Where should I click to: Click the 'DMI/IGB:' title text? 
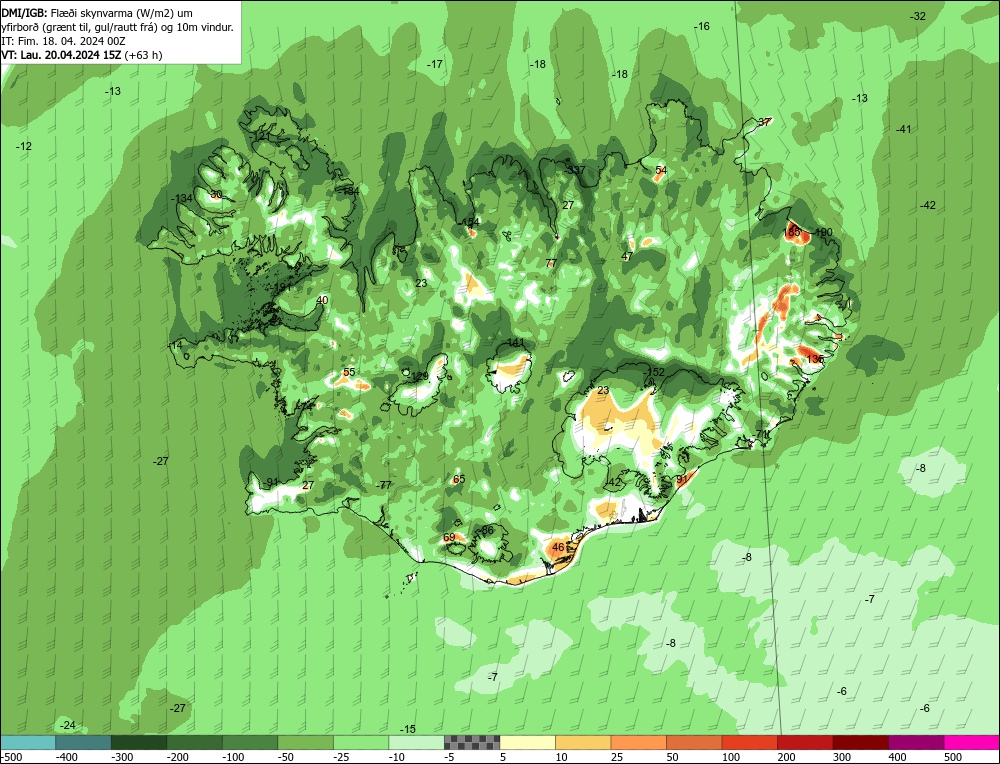[24, 13]
